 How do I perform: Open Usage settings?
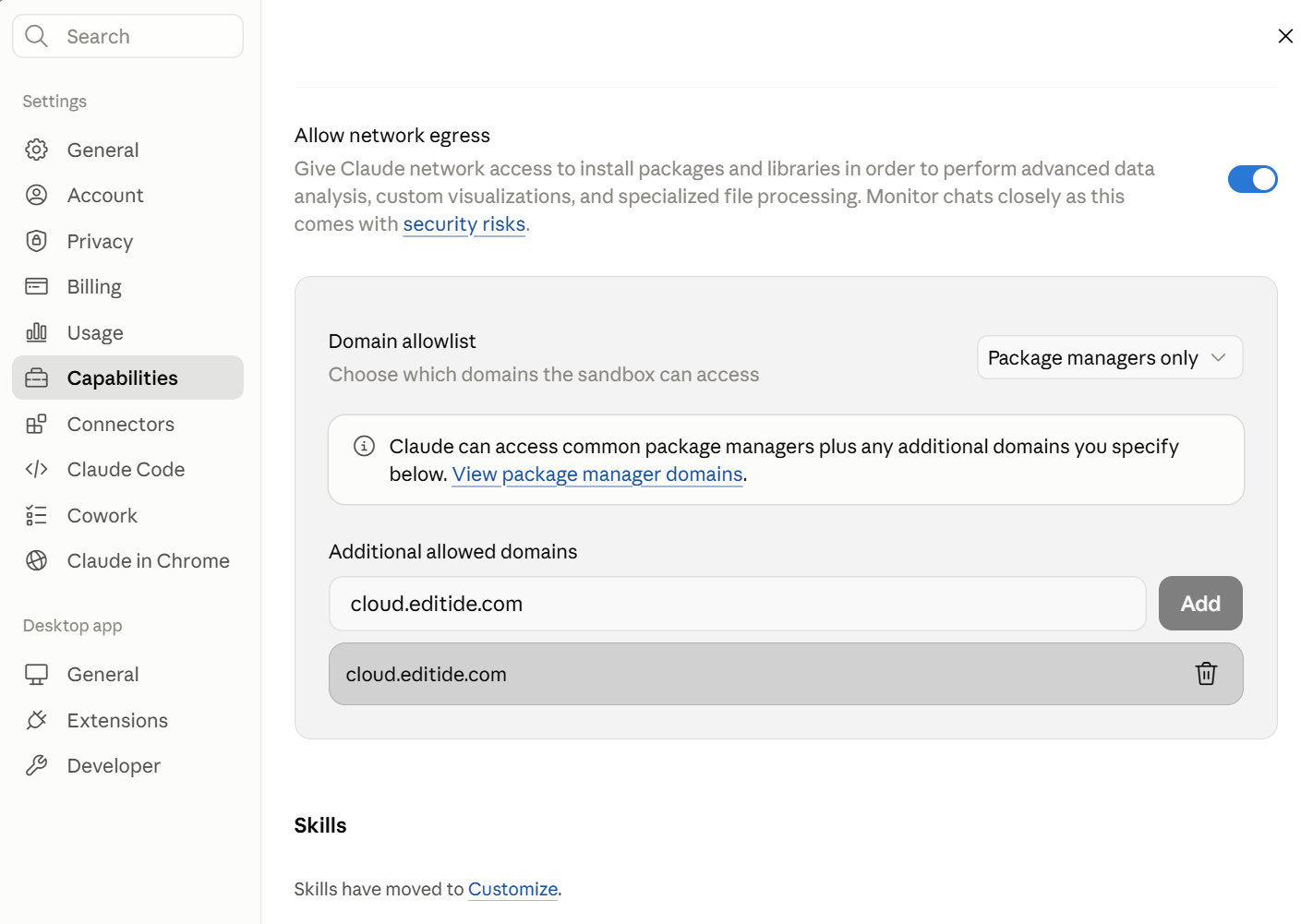pyautogui.click(x=127, y=332)
